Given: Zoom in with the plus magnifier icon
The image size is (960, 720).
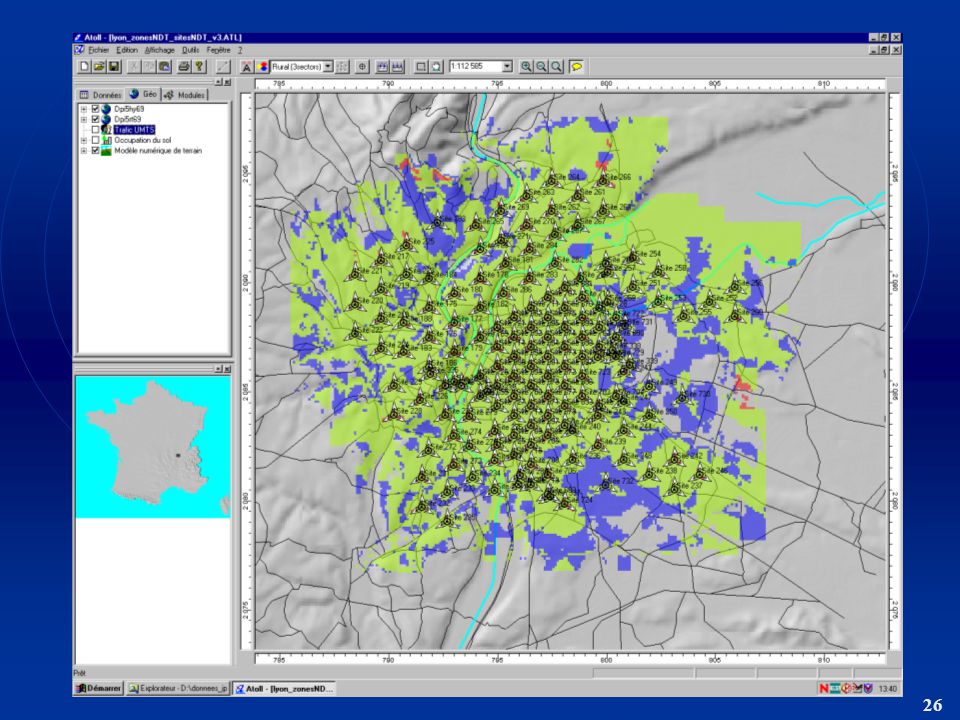Looking at the screenshot, I should pos(526,66).
